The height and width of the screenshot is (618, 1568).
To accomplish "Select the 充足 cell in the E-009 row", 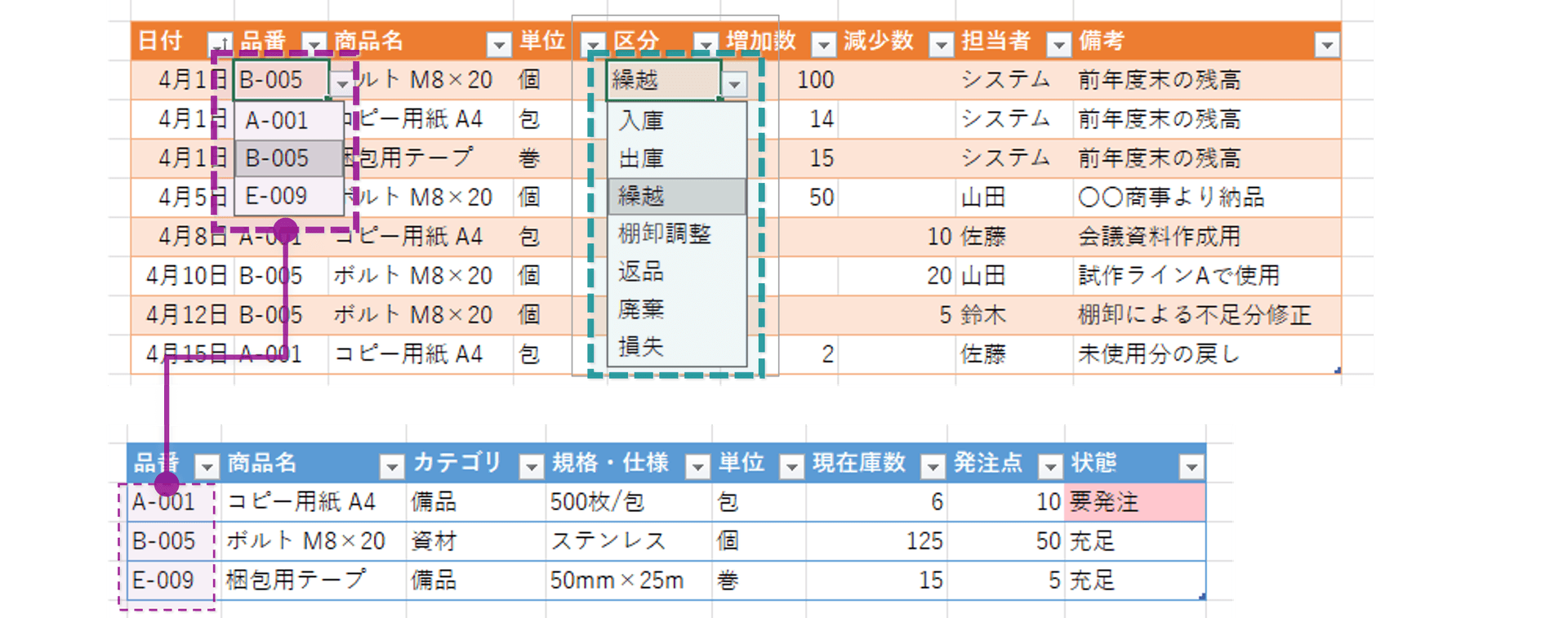I will click(x=1134, y=580).
